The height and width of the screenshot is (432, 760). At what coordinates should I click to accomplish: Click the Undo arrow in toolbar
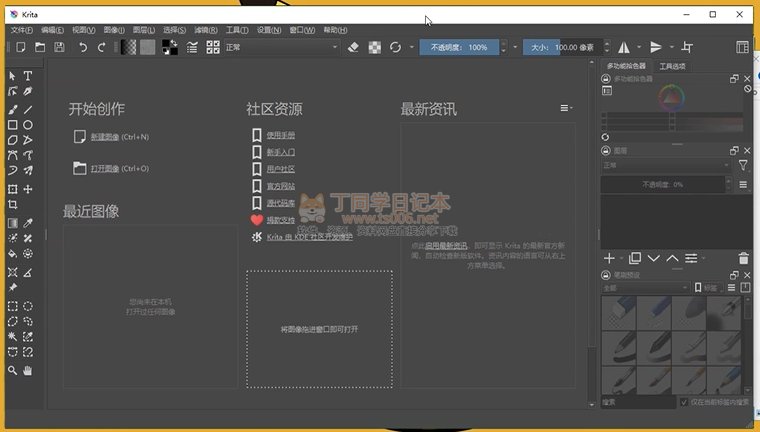click(x=83, y=47)
